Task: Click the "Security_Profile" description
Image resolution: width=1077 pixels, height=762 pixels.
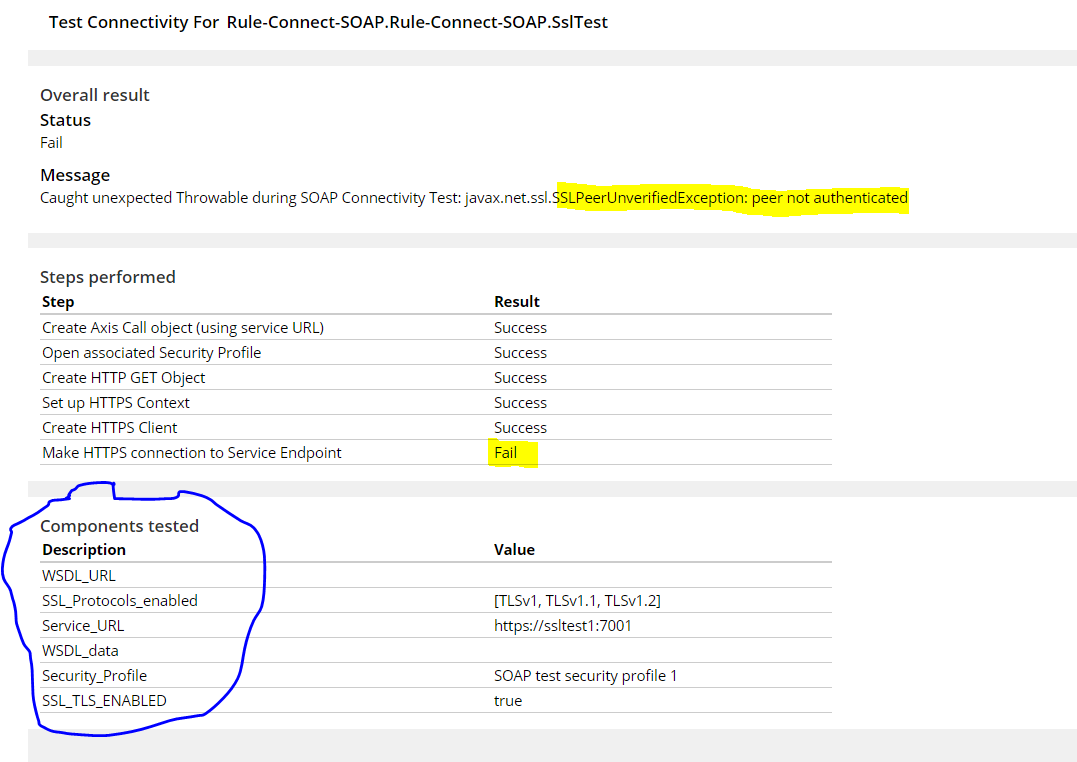Action: click(95, 676)
